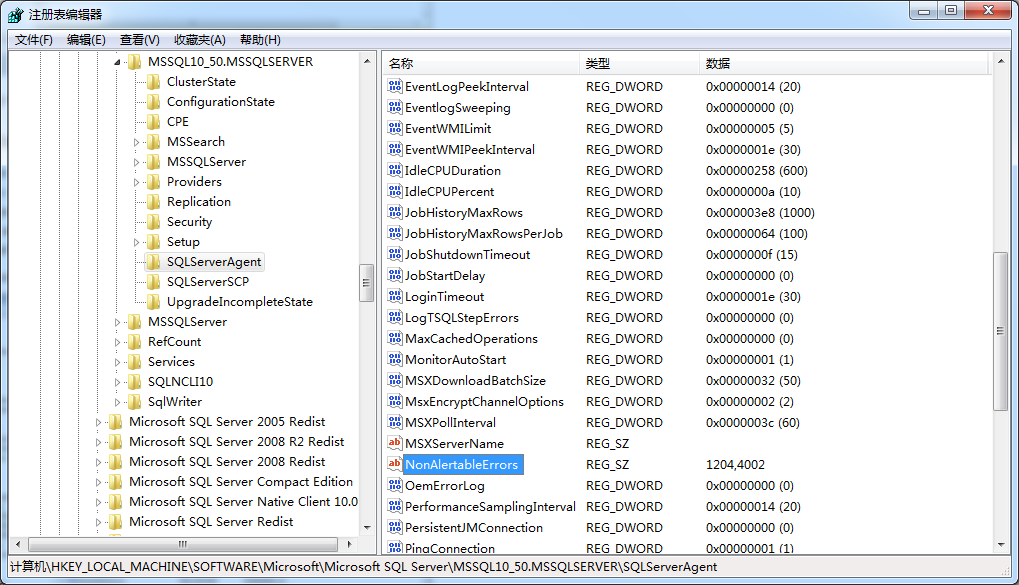Click the IdleCPUDuration DWORD value icon

click(x=394, y=170)
